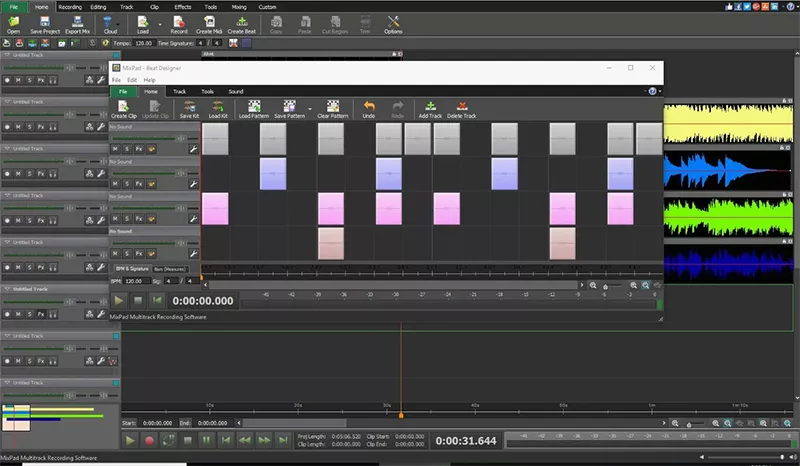The image size is (800, 466).
Task: Open Fx for the first beat track
Action: point(139,149)
